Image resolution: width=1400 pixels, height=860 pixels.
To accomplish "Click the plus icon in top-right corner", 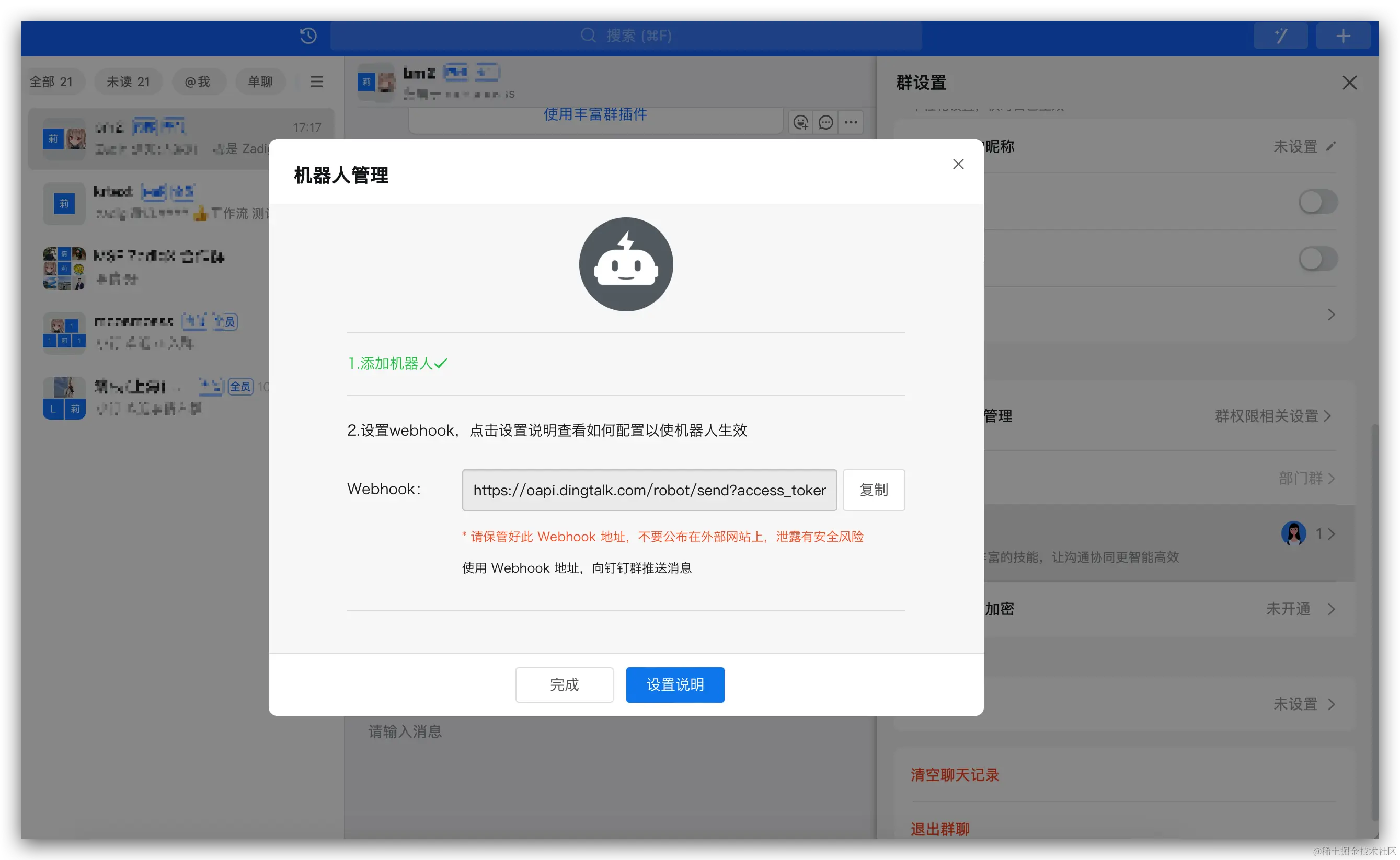I will (x=1343, y=36).
